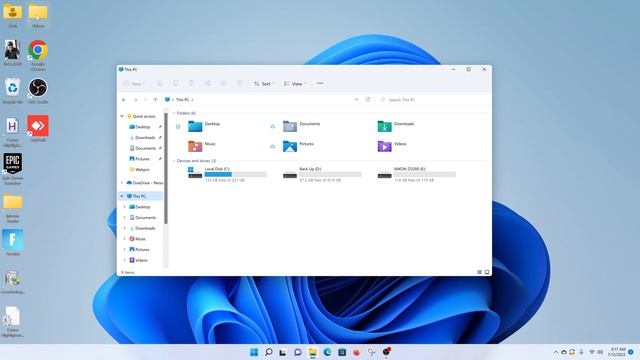Select the NIKON D3200 (E:) drive
Viewport: 640px width, 360px height.
[416, 174]
